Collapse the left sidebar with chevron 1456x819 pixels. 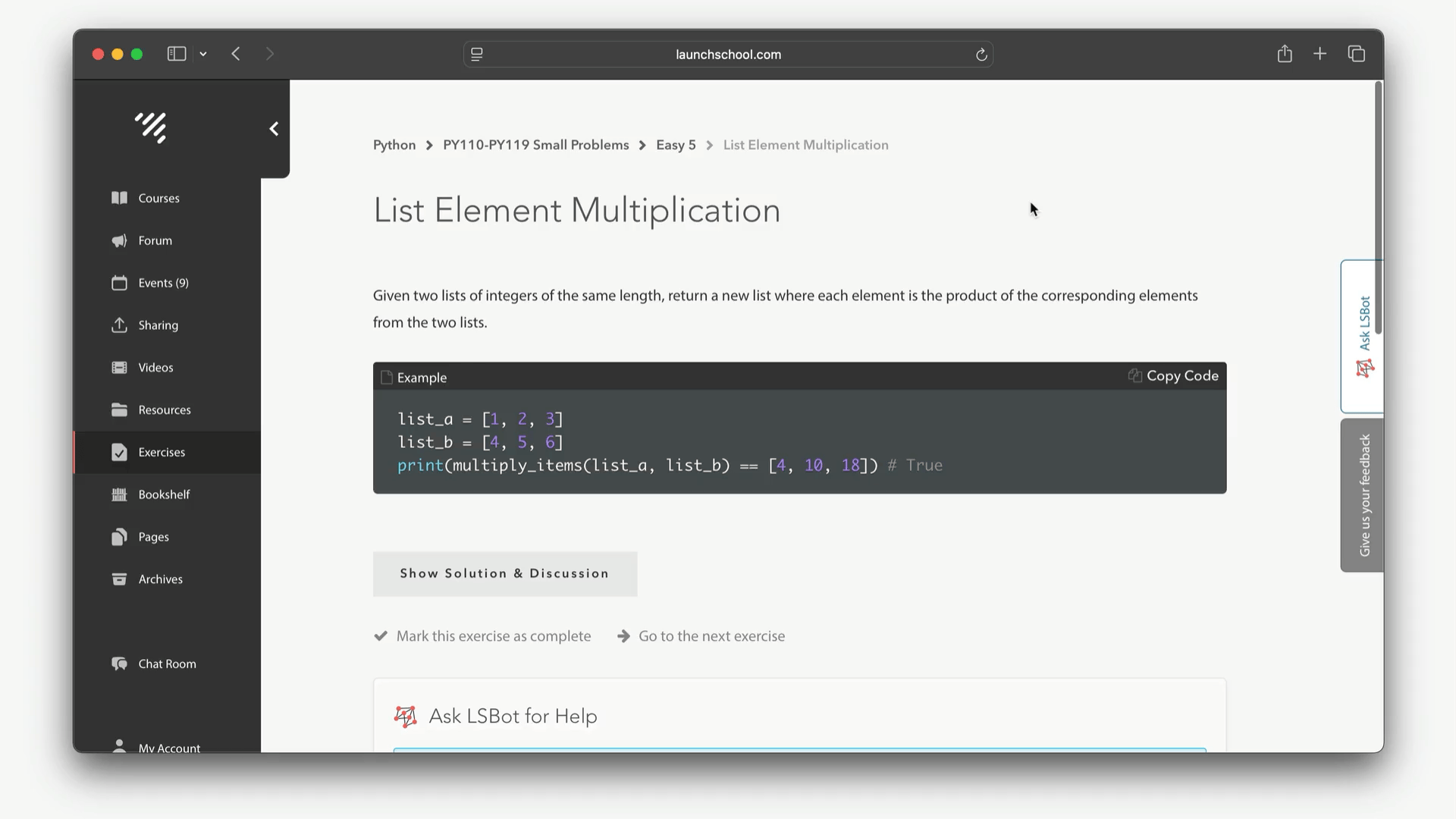pyautogui.click(x=274, y=129)
